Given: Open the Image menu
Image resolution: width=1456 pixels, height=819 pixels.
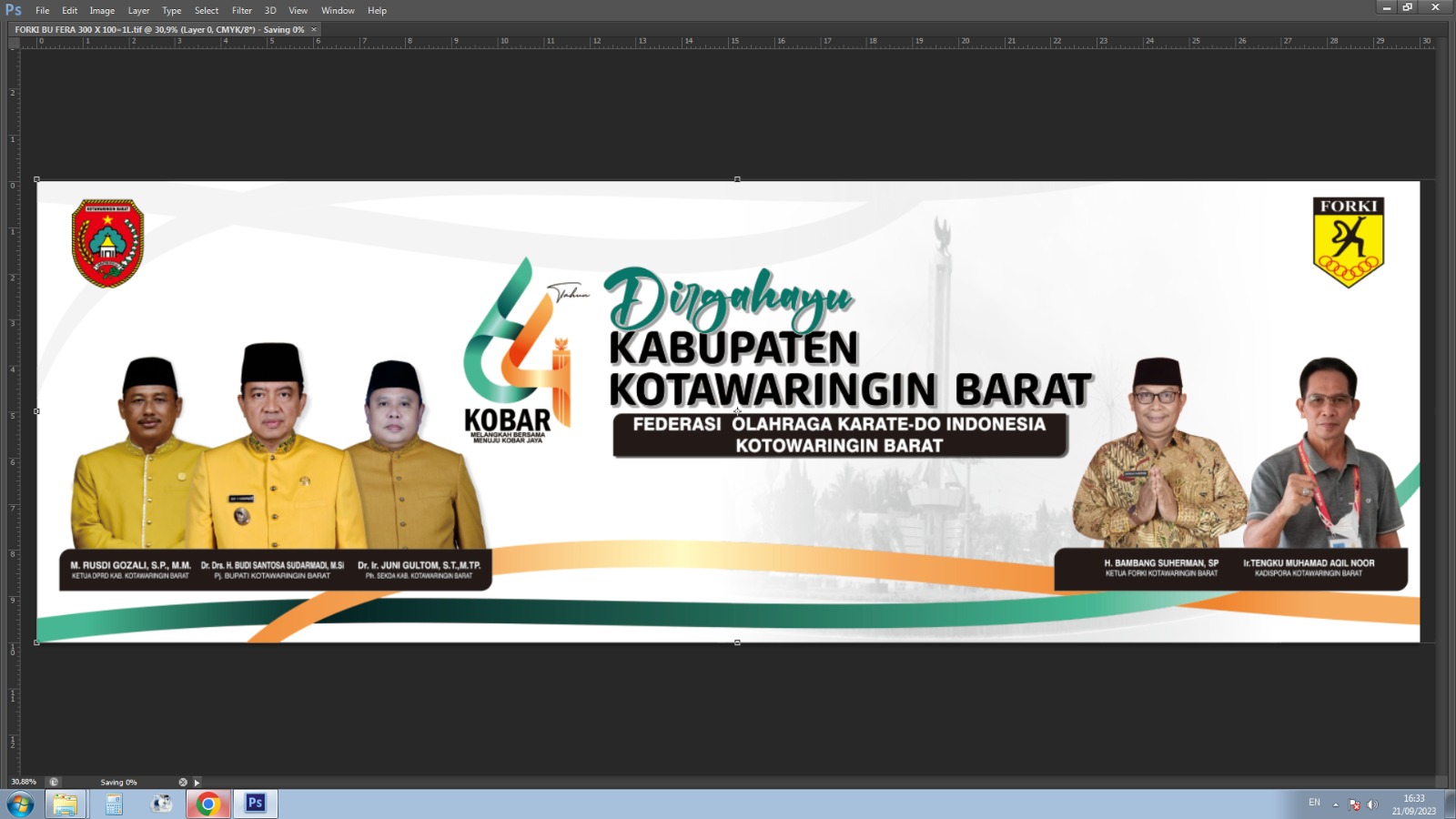Looking at the screenshot, I should click(102, 11).
